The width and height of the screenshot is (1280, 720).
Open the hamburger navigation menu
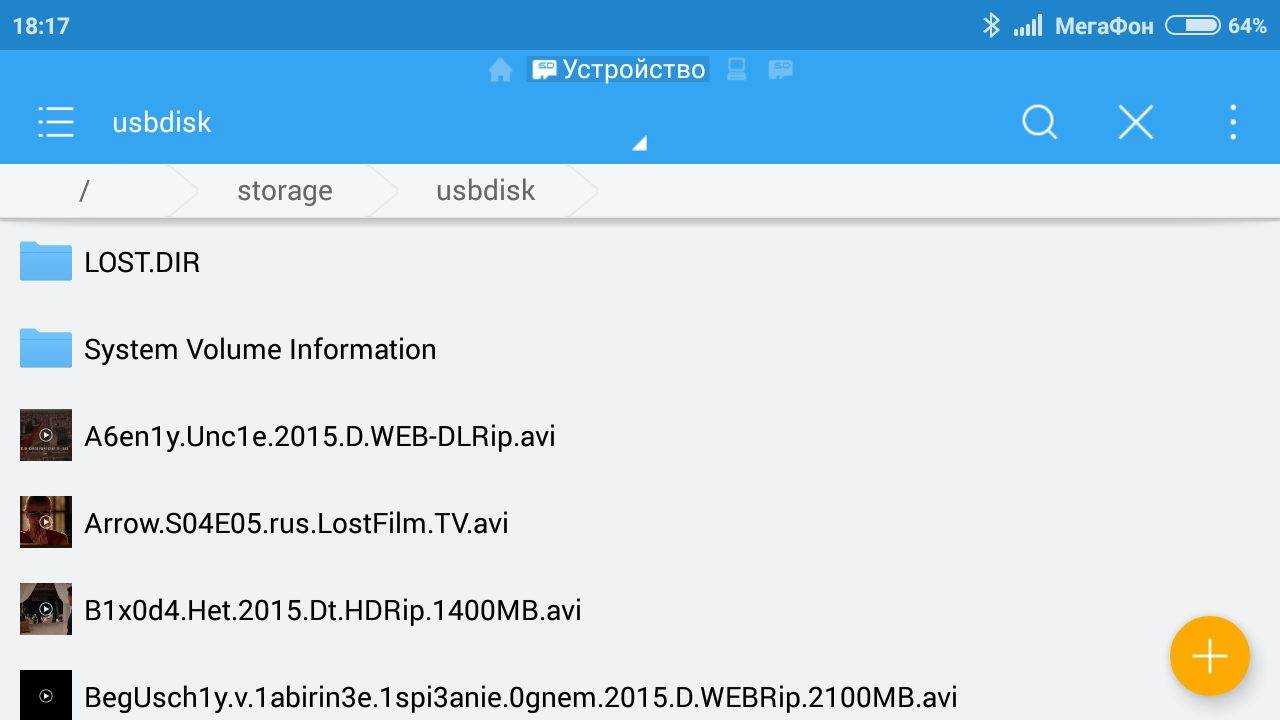[56, 122]
